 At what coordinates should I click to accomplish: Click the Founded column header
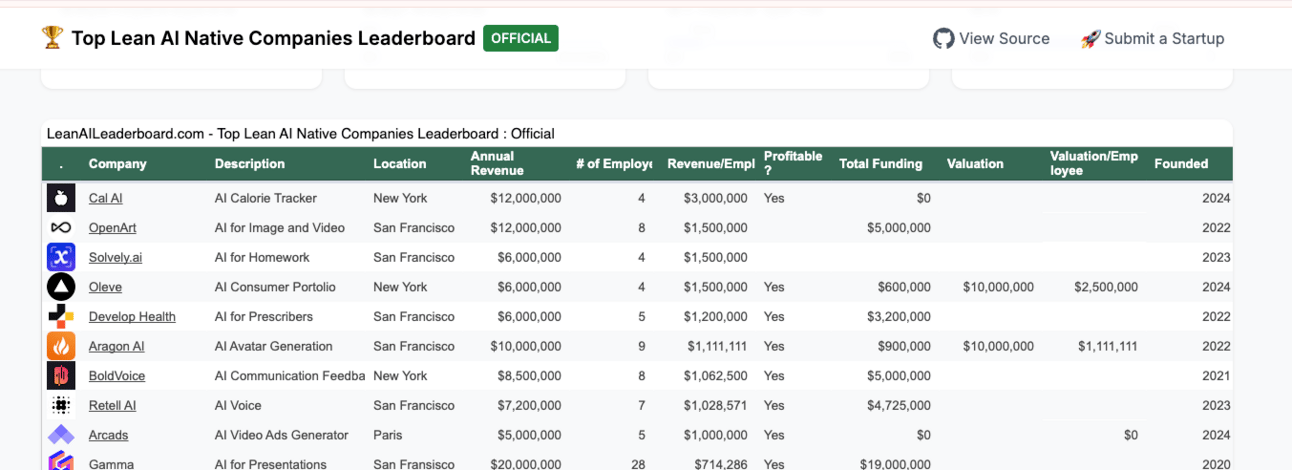pyautogui.click(x=1181, y=164)
